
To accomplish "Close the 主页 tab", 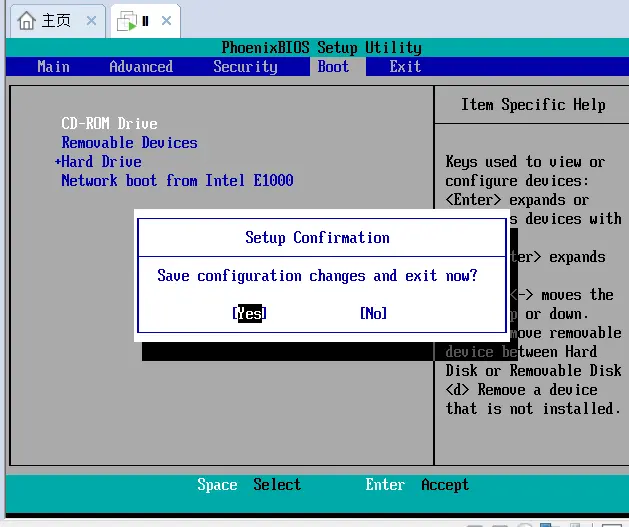I will [x=91, y=20].
